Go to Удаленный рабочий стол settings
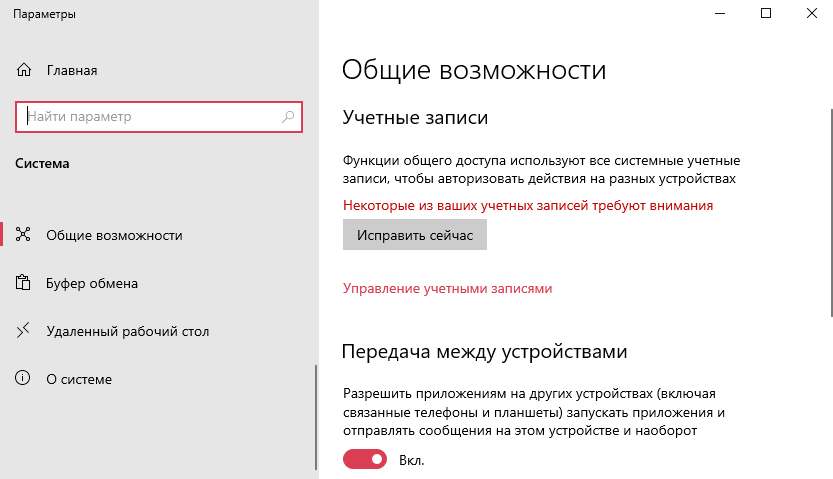Screen dimensions: 833x479 click(128, 331)
